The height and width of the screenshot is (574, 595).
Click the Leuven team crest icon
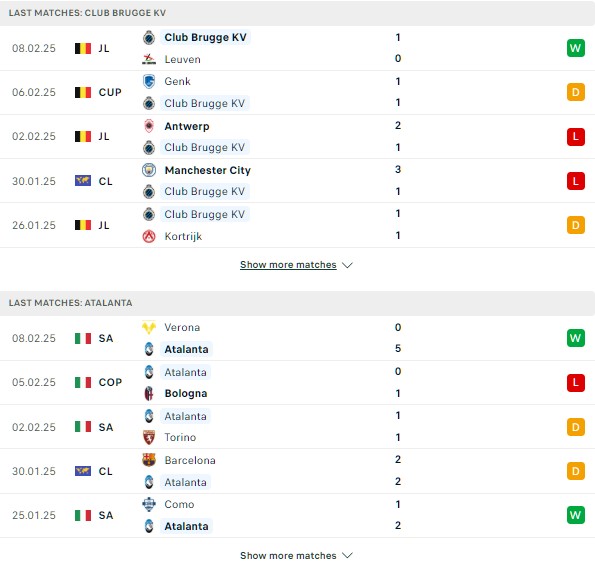149,59
